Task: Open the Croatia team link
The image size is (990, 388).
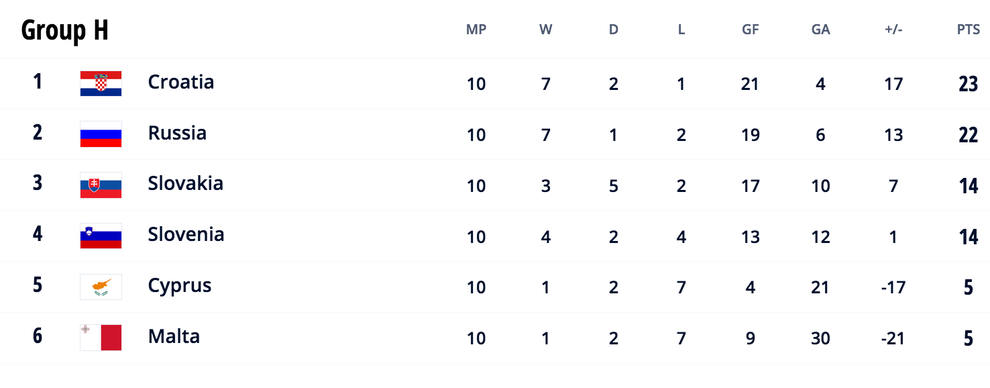Action: point(181,82)
